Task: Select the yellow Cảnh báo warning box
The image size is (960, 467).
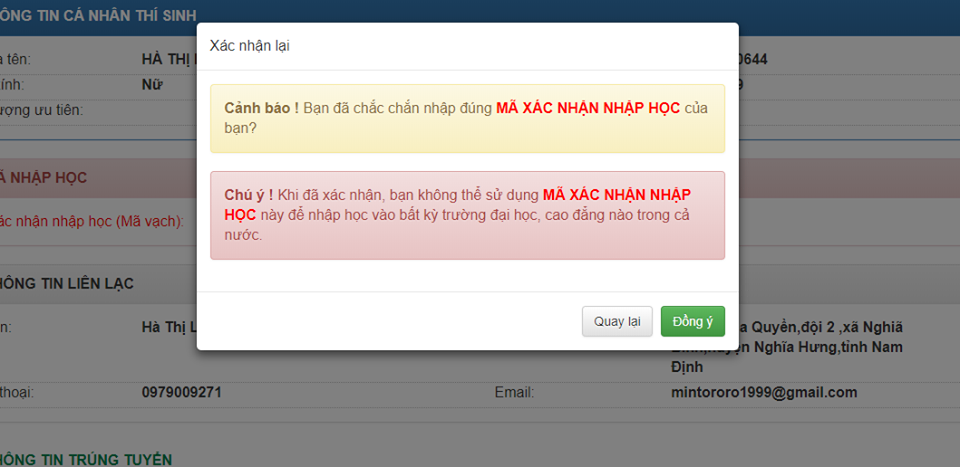Action: pyautogui.click(x=467, y=118)
